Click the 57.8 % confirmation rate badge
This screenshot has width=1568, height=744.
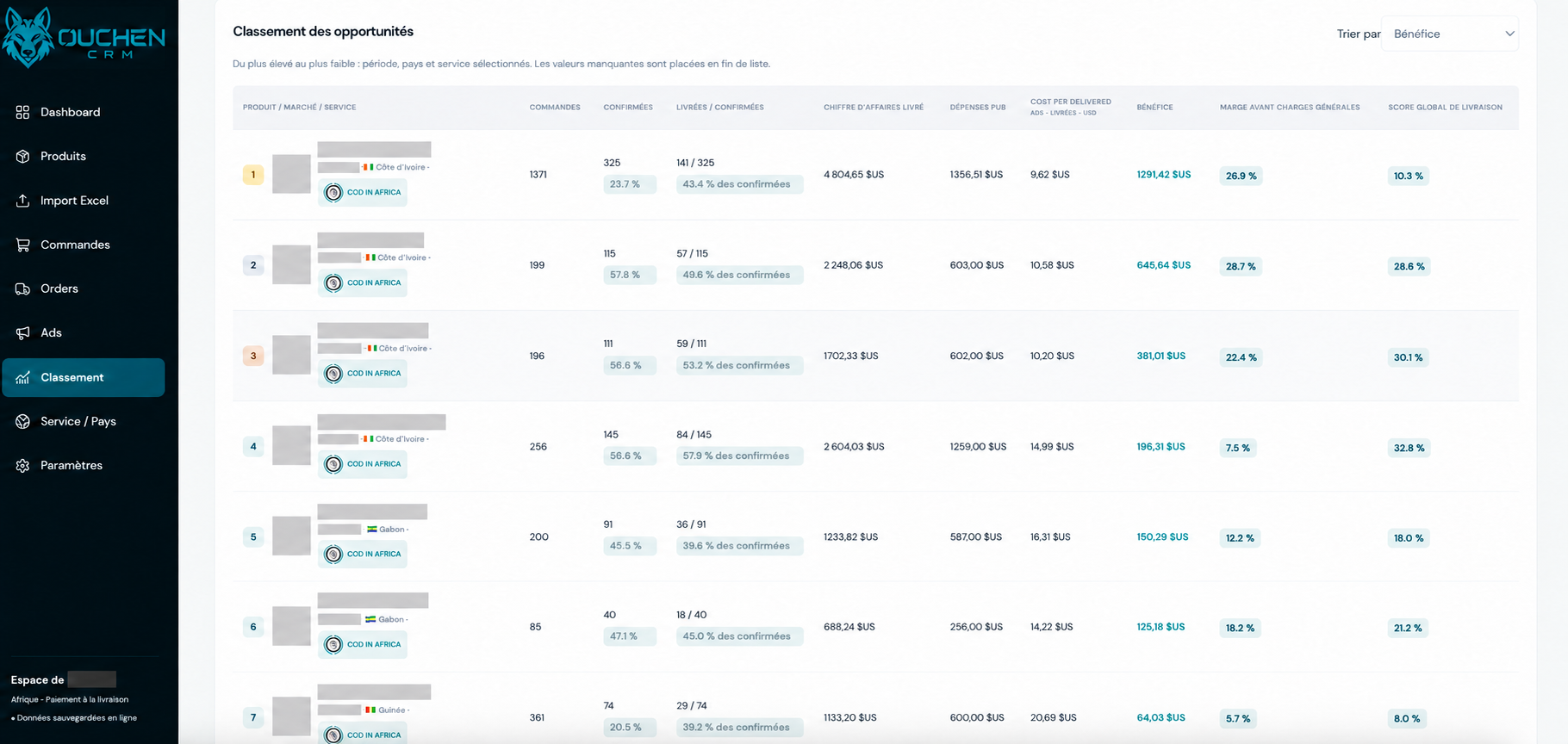[x=630, y=275]
